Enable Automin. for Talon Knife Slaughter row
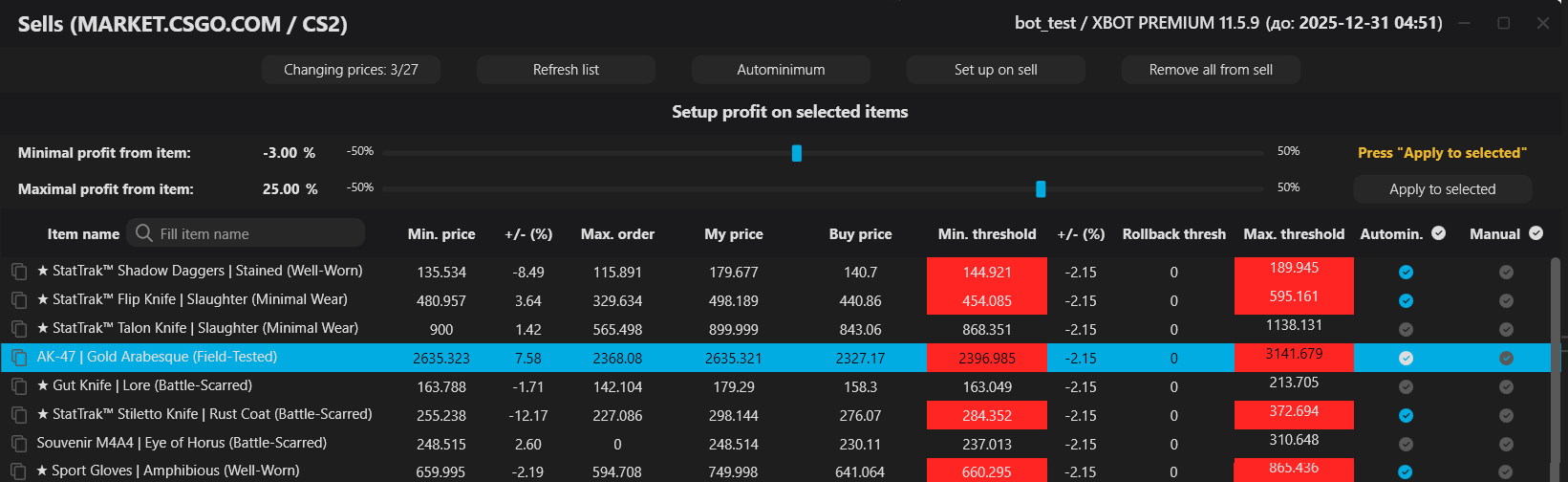This screenshot has width=1568, height=482. coord(1406,329)
